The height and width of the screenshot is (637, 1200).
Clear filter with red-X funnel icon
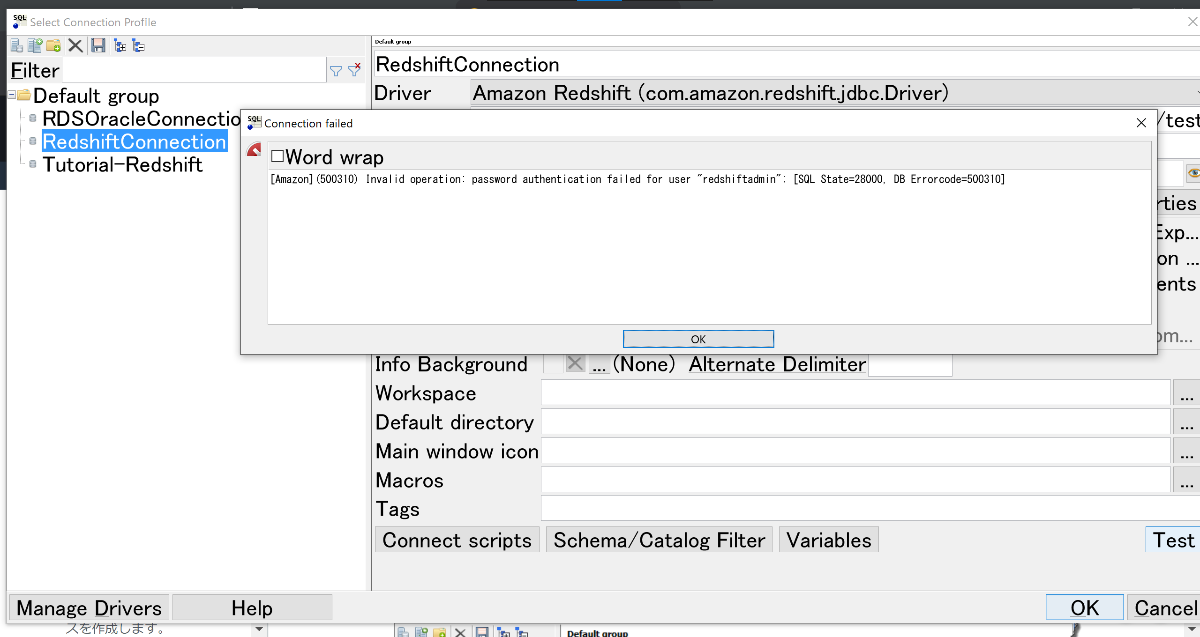click(354, 71)
